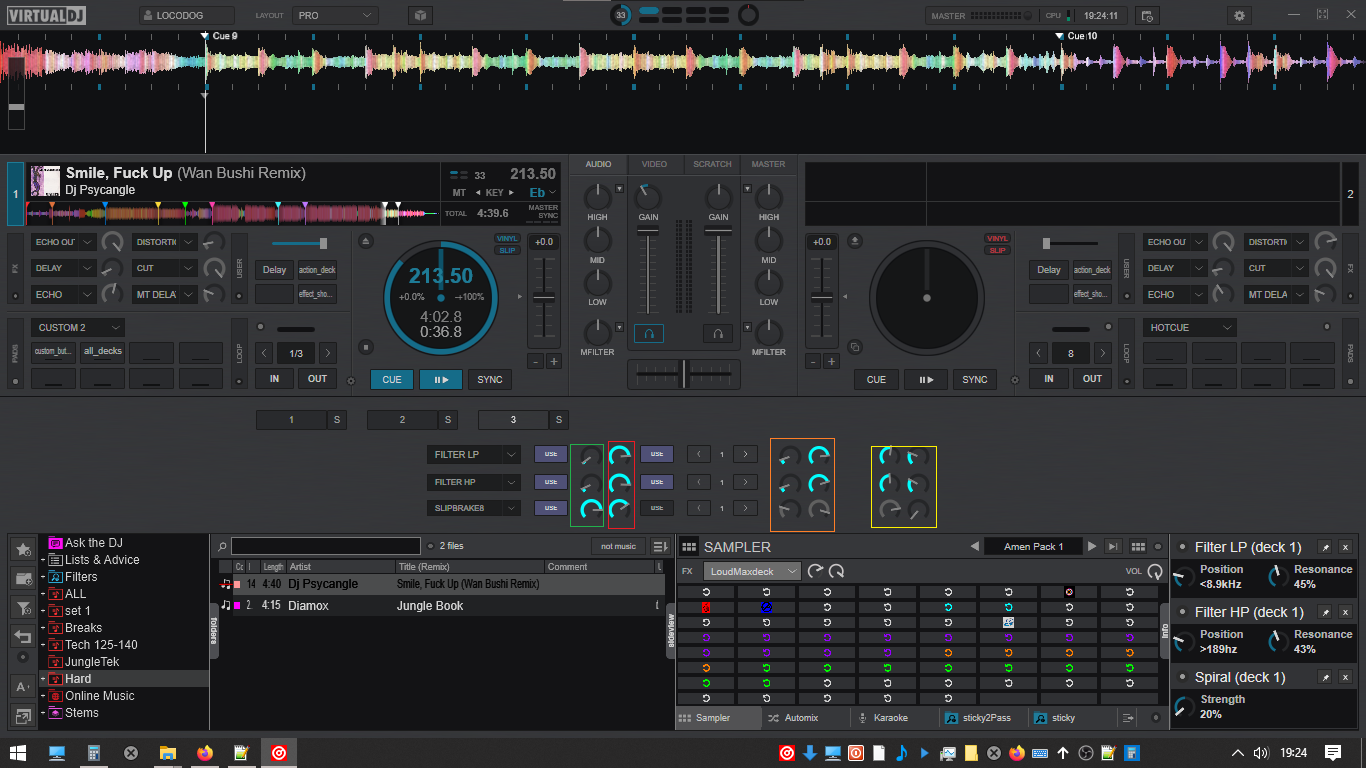The image size is (1366, 768).
Task: Toggle VINYL mode on deck 1
Action: click(x=507, y=238)
